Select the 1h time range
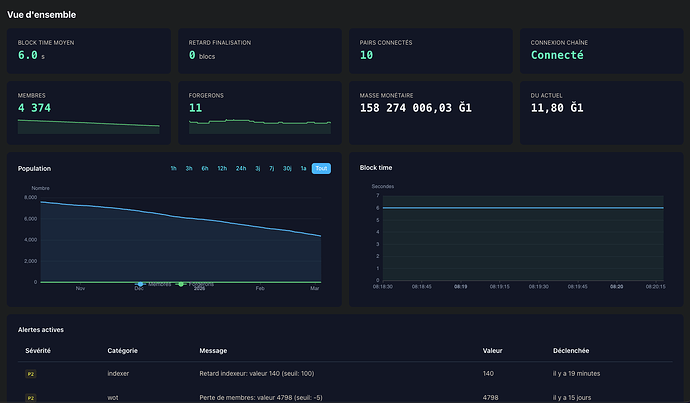Image resolution: width=690 pixels, height=403 pixels. 174,168
